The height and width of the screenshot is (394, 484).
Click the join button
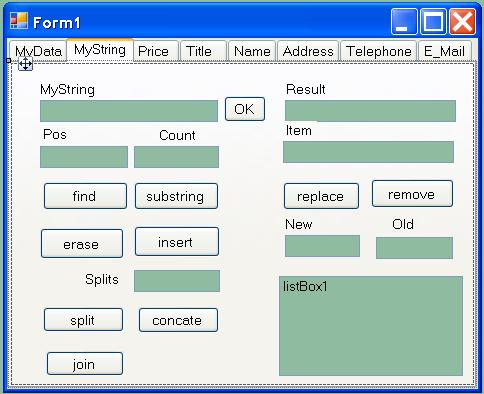[85, 364]
